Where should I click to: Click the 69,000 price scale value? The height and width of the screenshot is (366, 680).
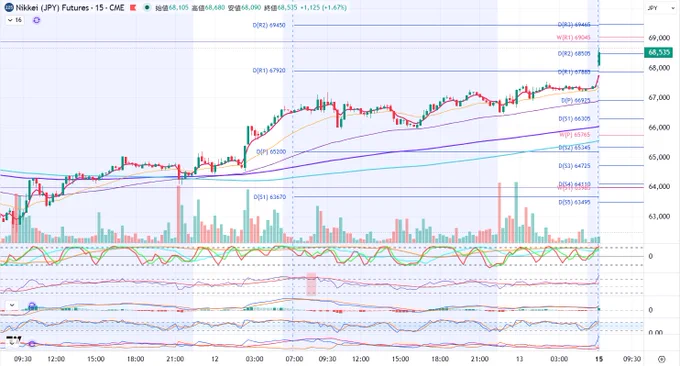[x=659, y=38]
